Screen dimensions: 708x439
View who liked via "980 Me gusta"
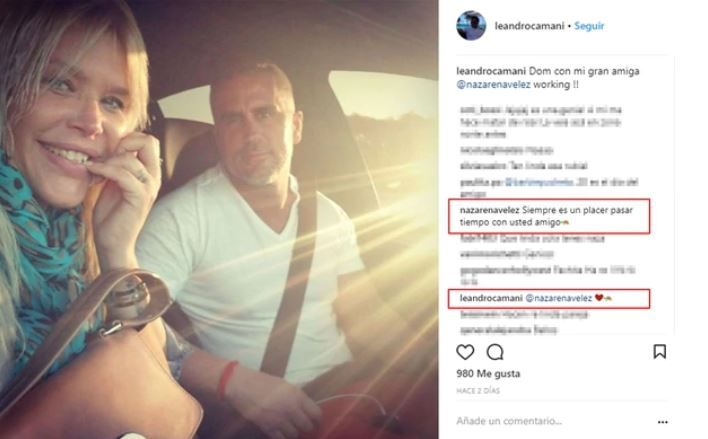[x=488, y=374]
